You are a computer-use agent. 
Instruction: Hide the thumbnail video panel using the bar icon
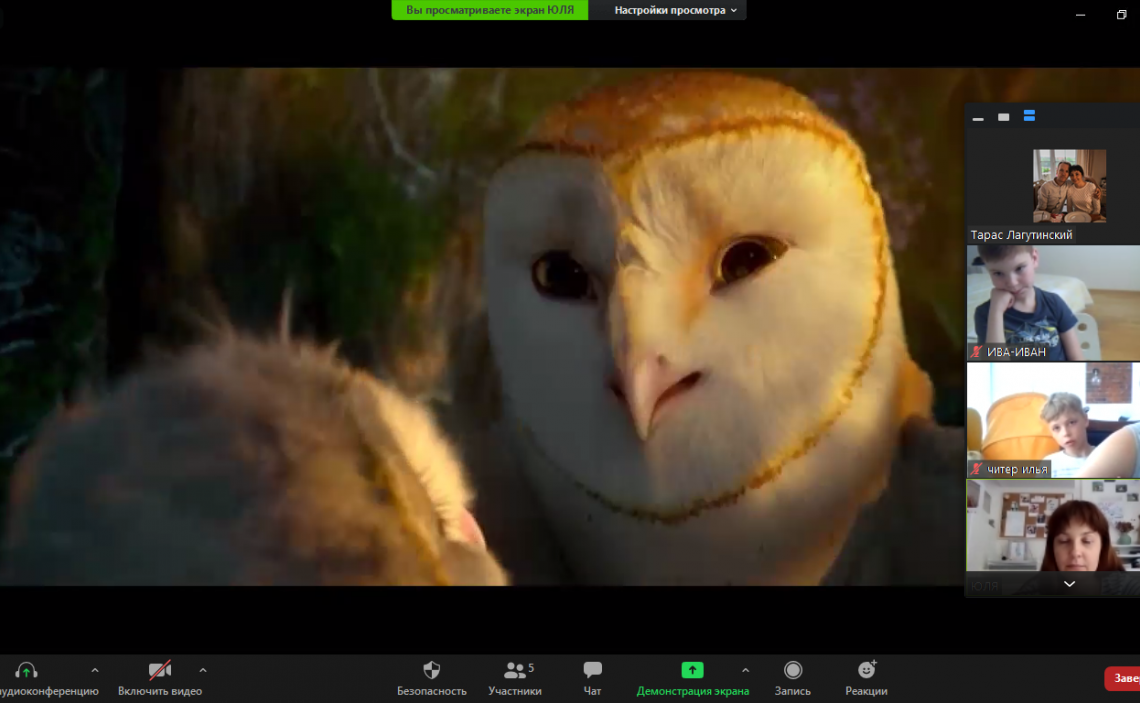coord(978,118)
